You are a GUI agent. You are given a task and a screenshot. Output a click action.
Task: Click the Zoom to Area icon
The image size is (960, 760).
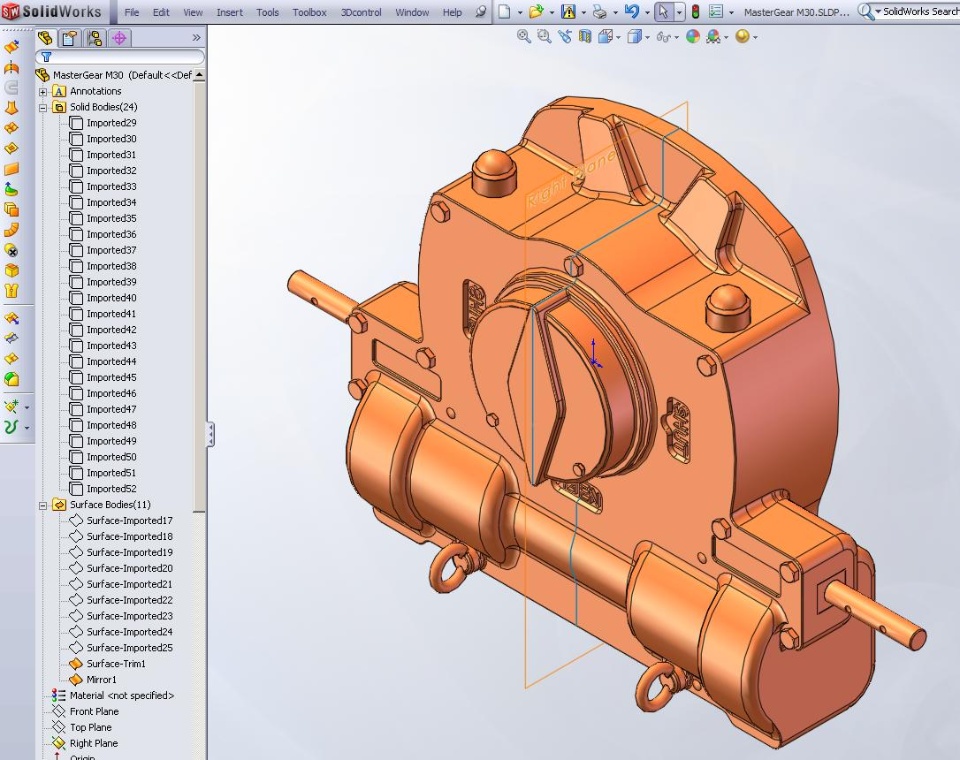click(544, 37)
